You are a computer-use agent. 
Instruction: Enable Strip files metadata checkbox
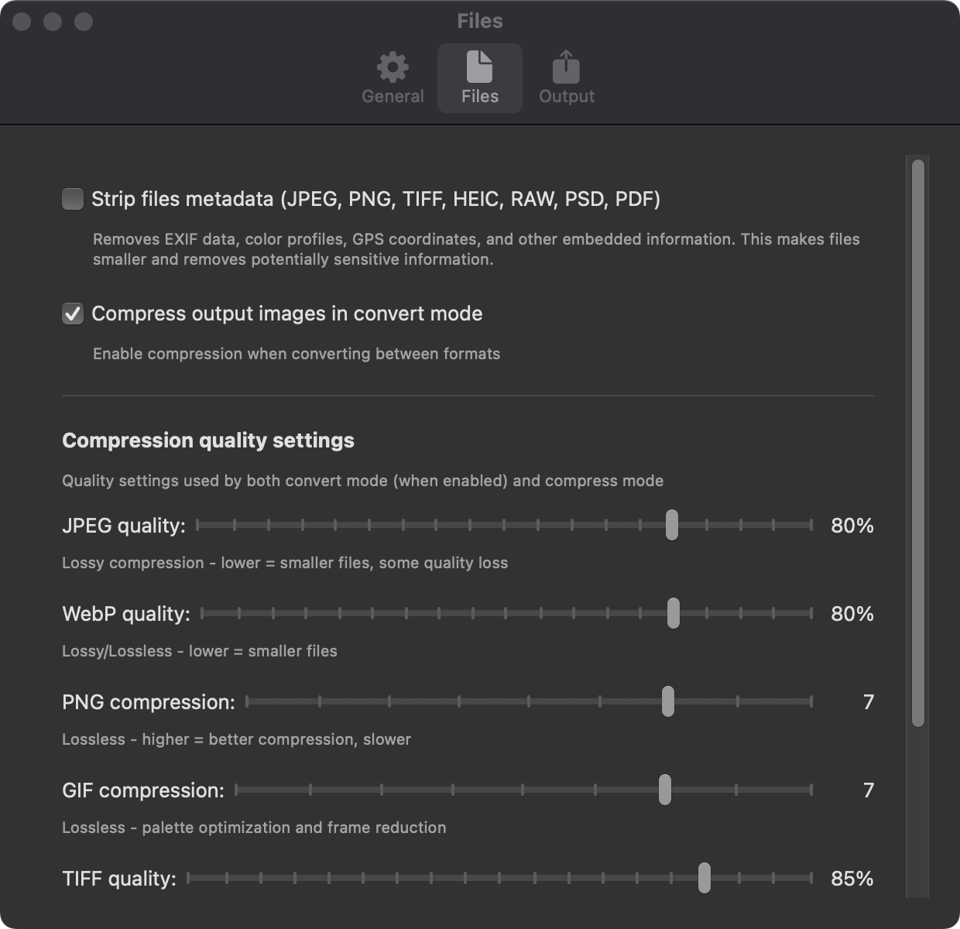(73, 199)
